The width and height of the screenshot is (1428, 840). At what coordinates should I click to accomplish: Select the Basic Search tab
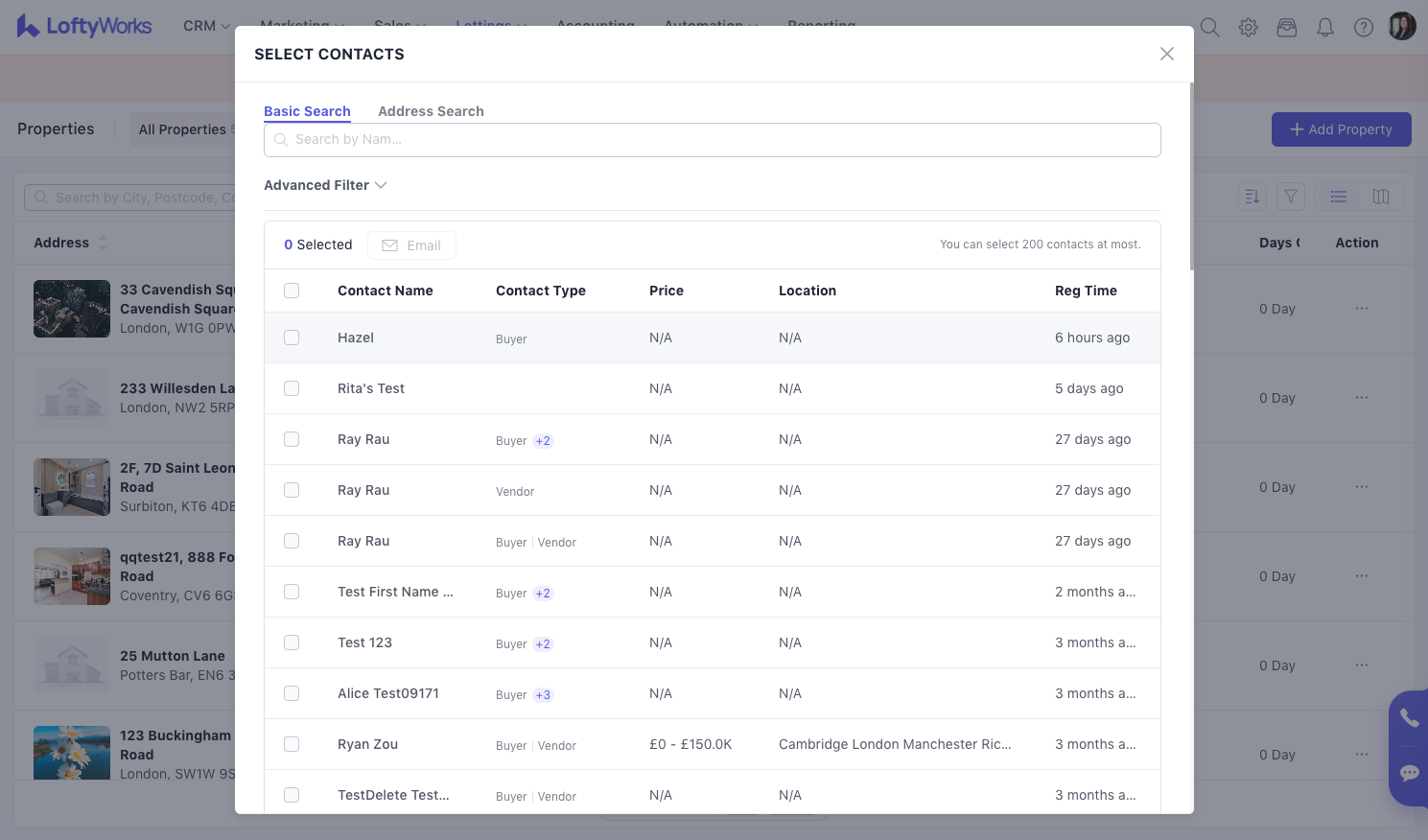point(307,111)
